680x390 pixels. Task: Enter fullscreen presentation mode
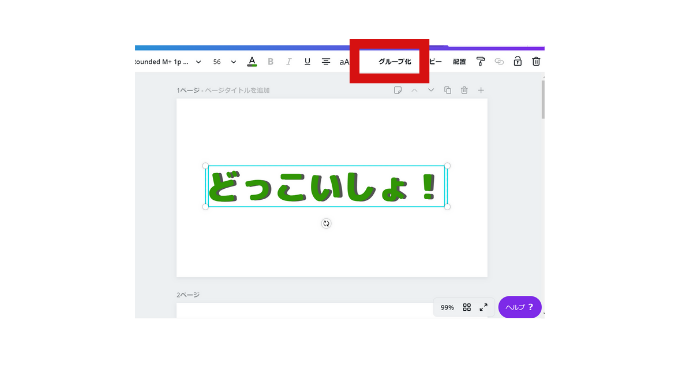coord(484,307)
